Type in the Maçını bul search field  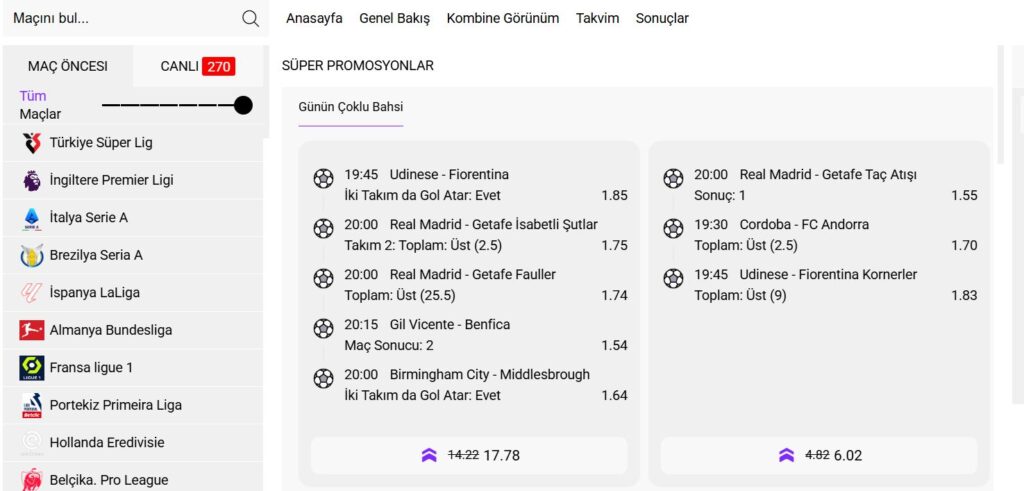120,18
